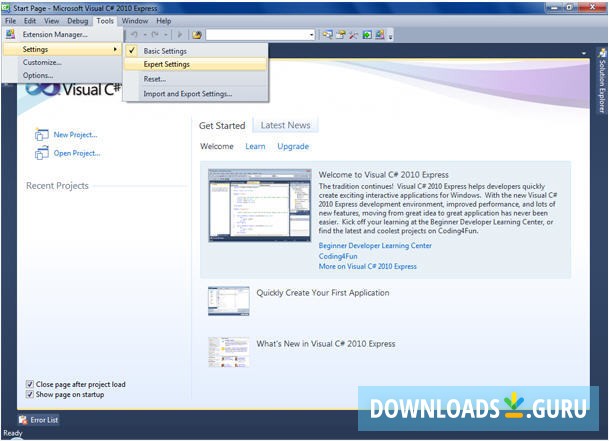Click the Visual C# app icon in title bar
609x441 pixels.
point(6,7)
